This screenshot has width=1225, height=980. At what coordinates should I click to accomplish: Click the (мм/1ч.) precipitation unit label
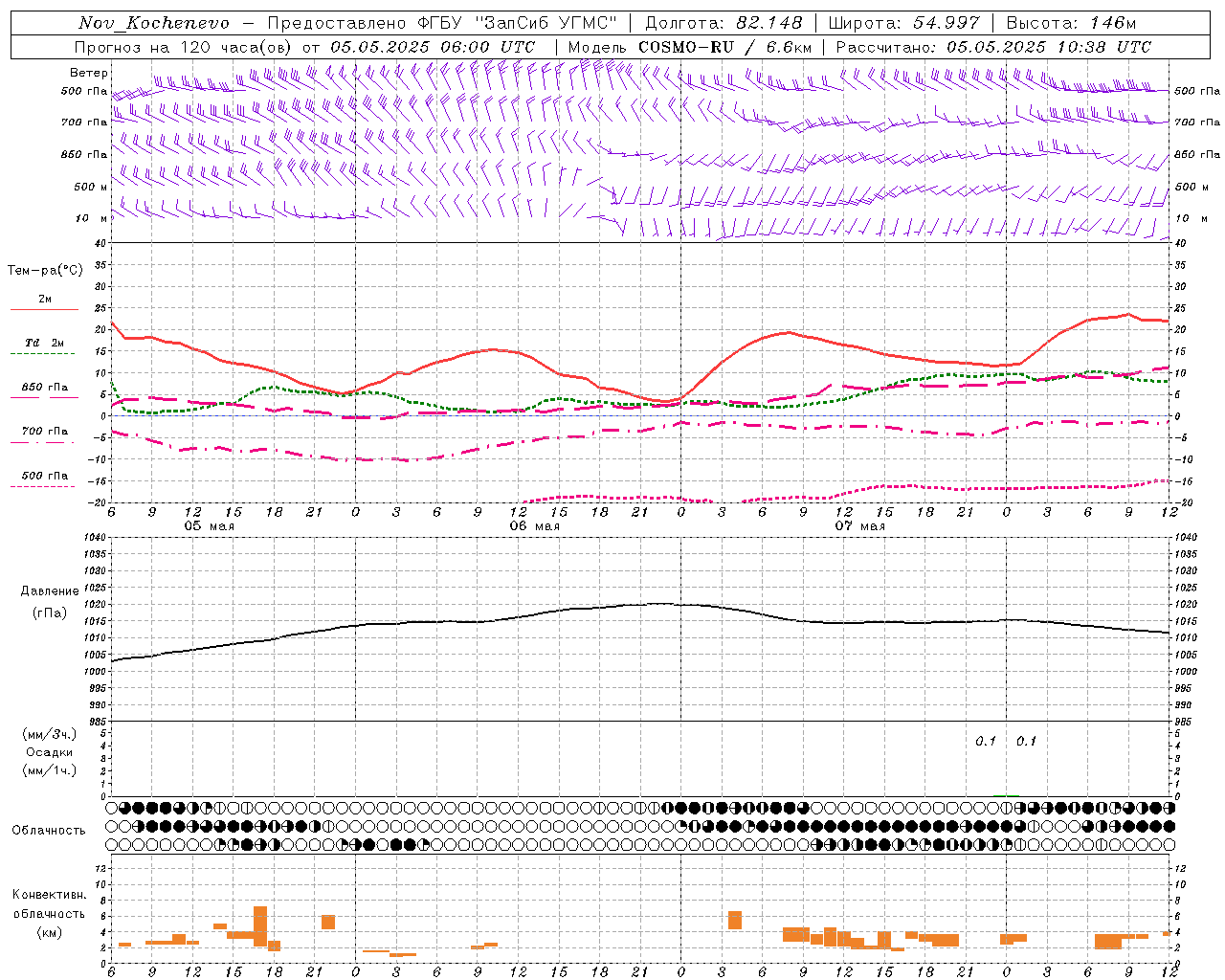tap(50, 770)
